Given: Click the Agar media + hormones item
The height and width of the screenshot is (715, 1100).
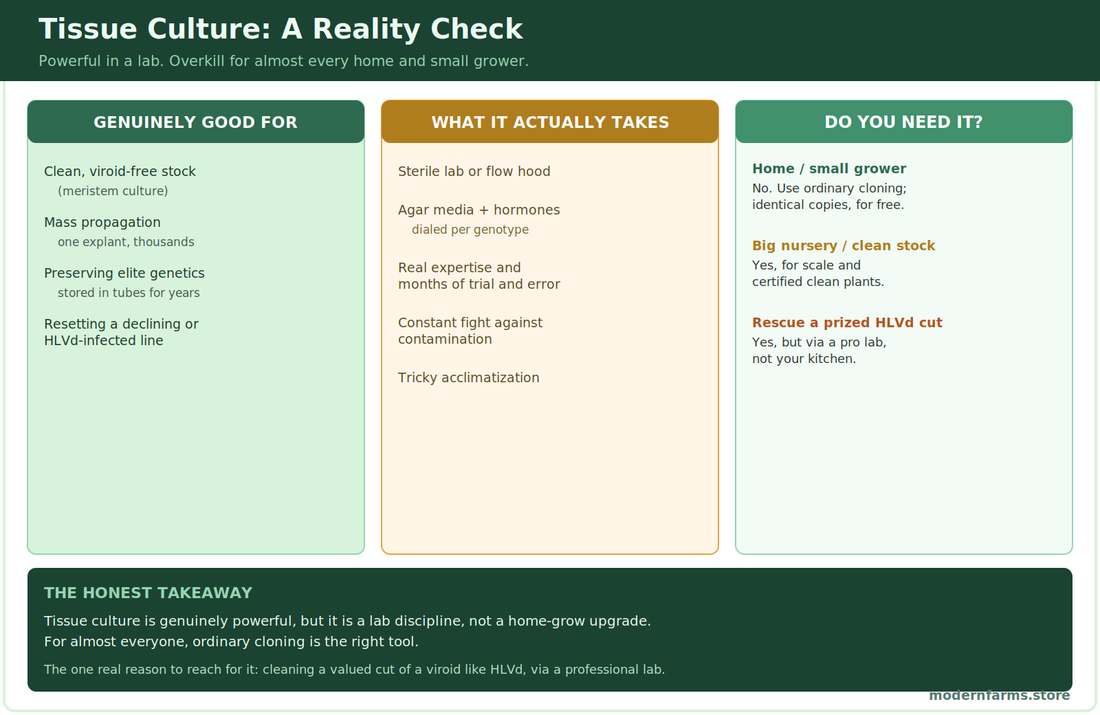Looking at the screenshot, I should pyautogui.click(x=479, y=210).
